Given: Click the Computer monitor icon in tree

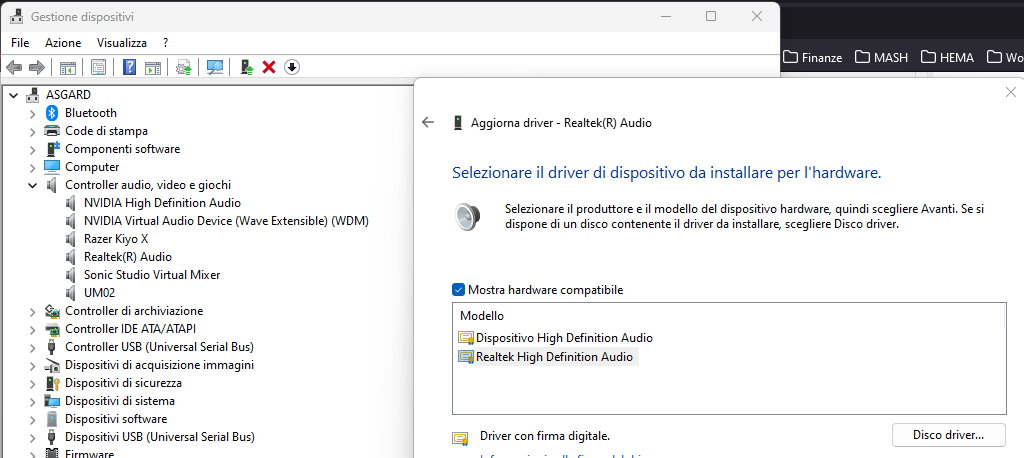Looking at the screenshot, I should (x=52, y=167).
